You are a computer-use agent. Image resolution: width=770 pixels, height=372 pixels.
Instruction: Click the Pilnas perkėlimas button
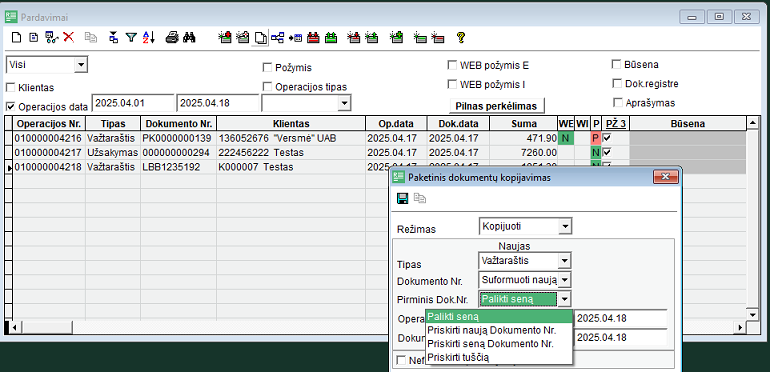click(496, 106)
